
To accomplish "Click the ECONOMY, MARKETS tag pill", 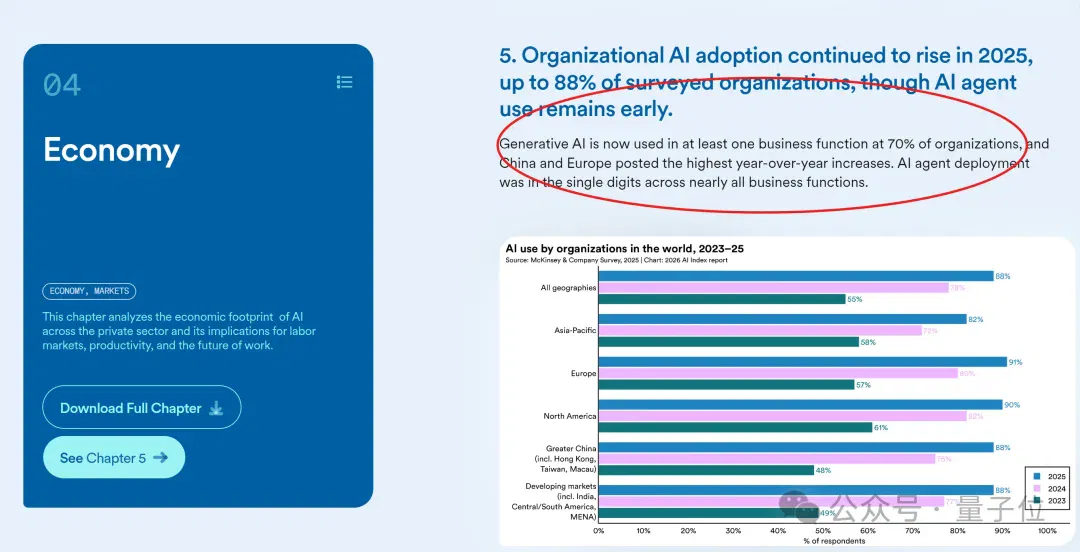I will point(90,291).
